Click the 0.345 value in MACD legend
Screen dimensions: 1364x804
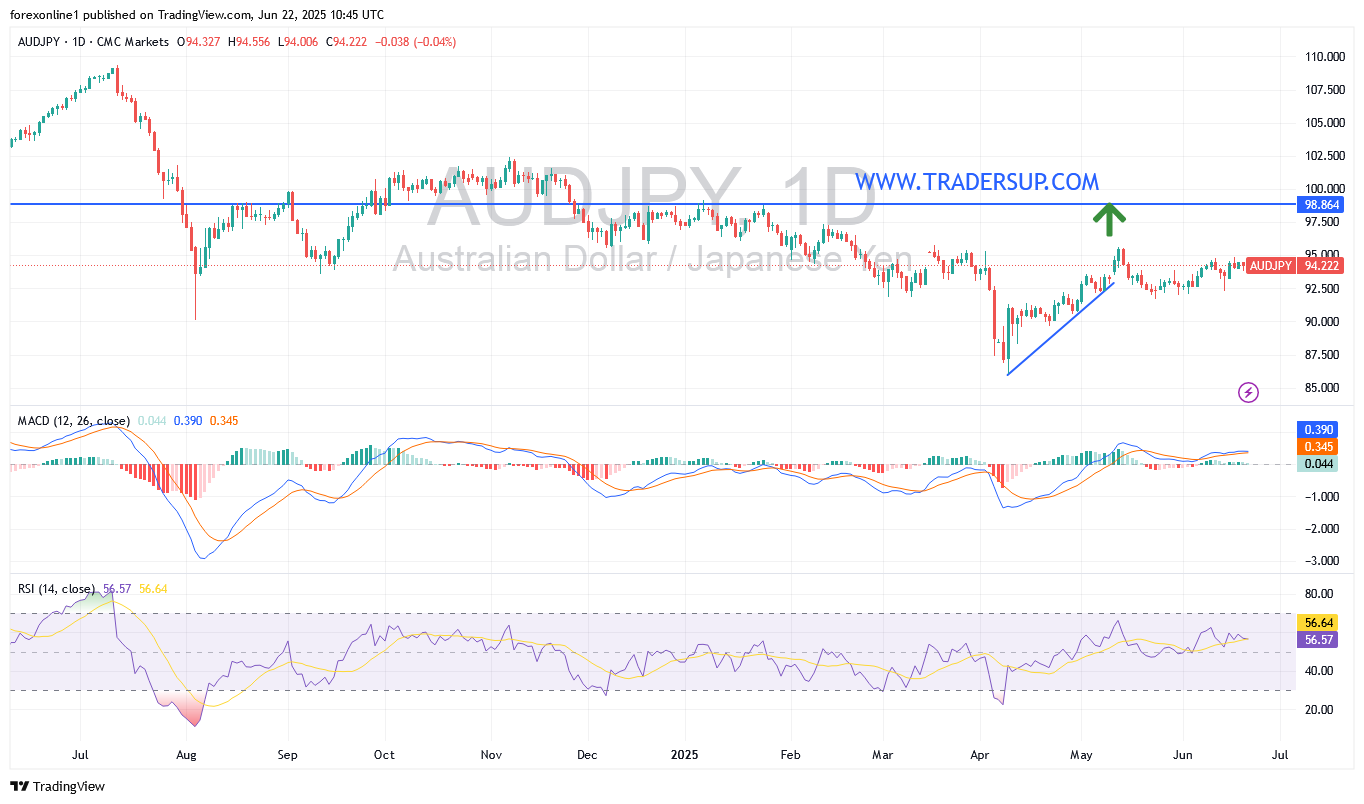(x=225, y=421)
